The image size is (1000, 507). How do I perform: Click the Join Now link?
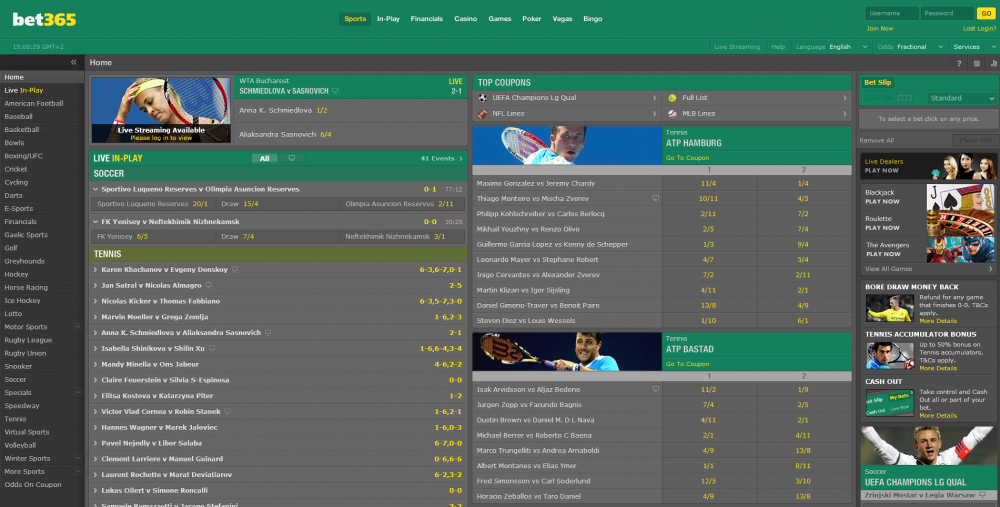click(x=880, y=28)
